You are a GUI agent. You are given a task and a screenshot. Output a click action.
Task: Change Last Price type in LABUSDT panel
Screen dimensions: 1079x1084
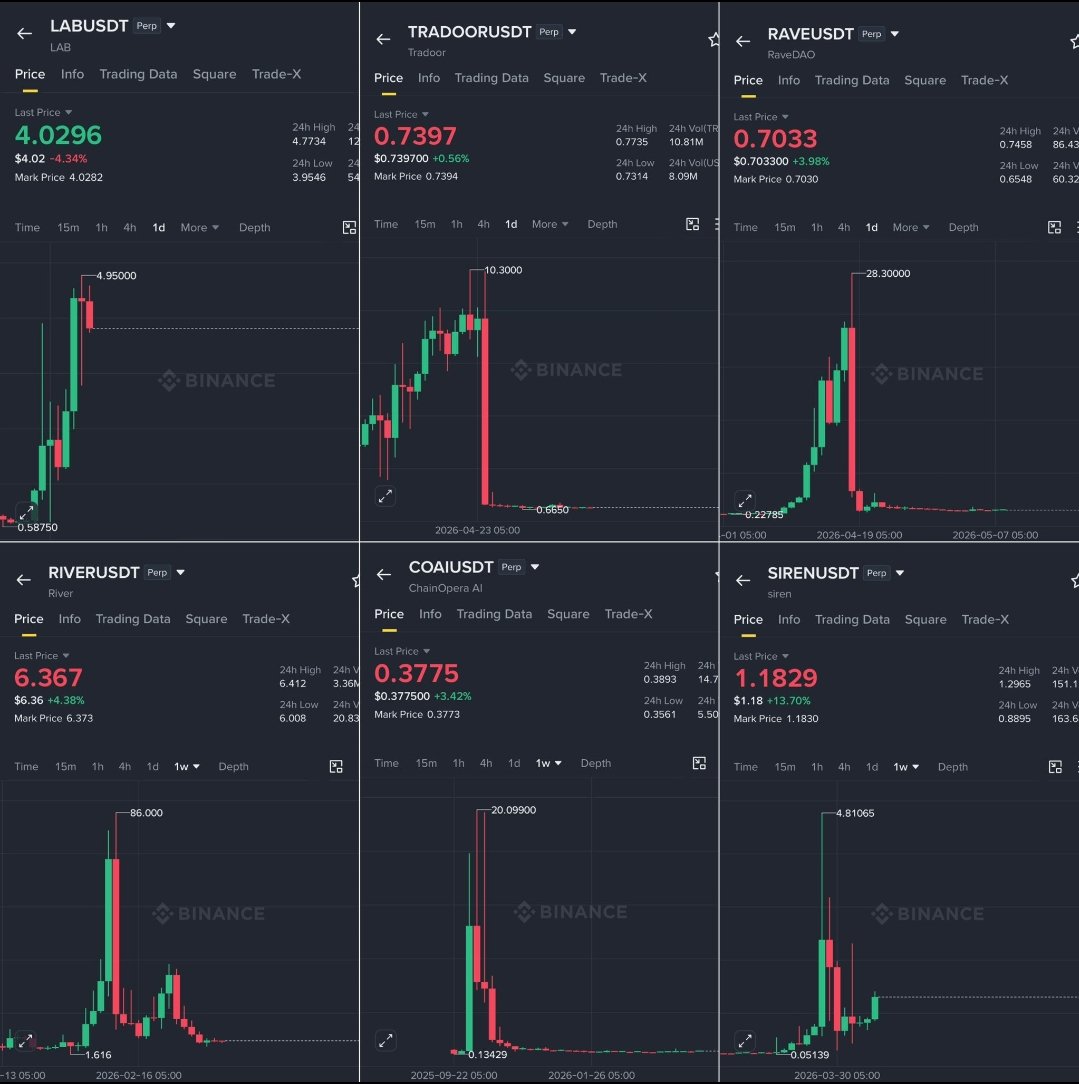[44, 112]
